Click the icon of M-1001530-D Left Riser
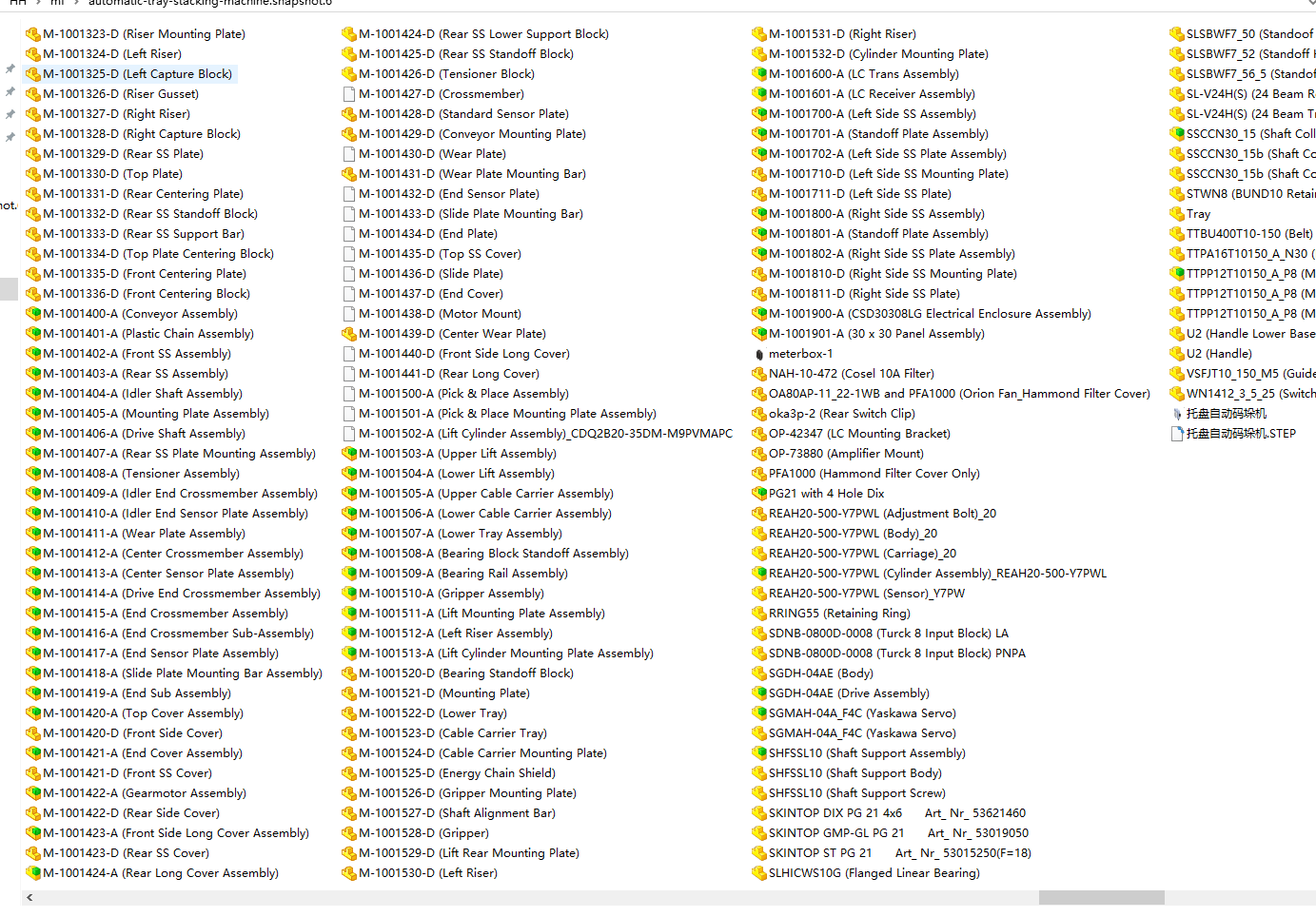This screenshot has width=1316, height=917. [349, 873]
